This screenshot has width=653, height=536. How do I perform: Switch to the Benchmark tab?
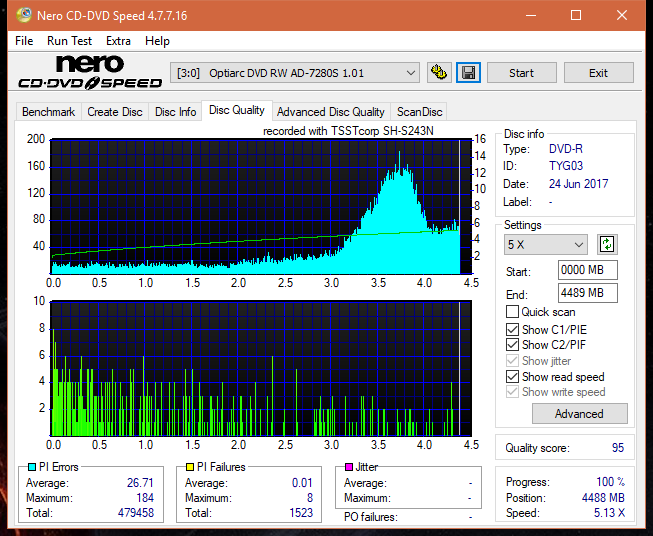[49, 112]
